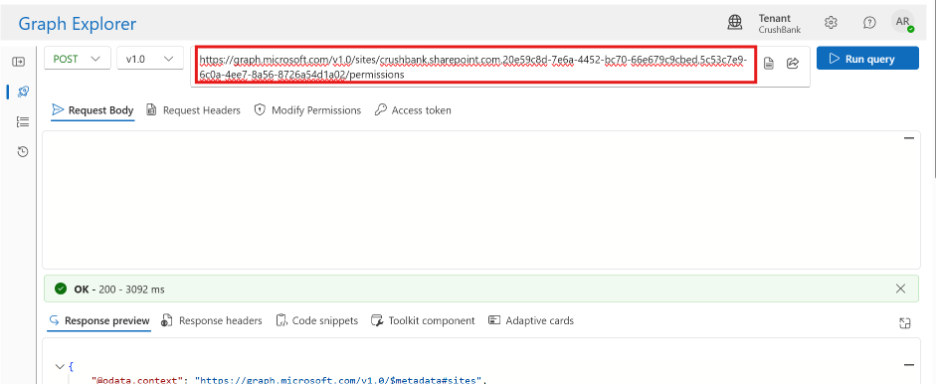Open the Adaptive cards tab

coord(531,321)
